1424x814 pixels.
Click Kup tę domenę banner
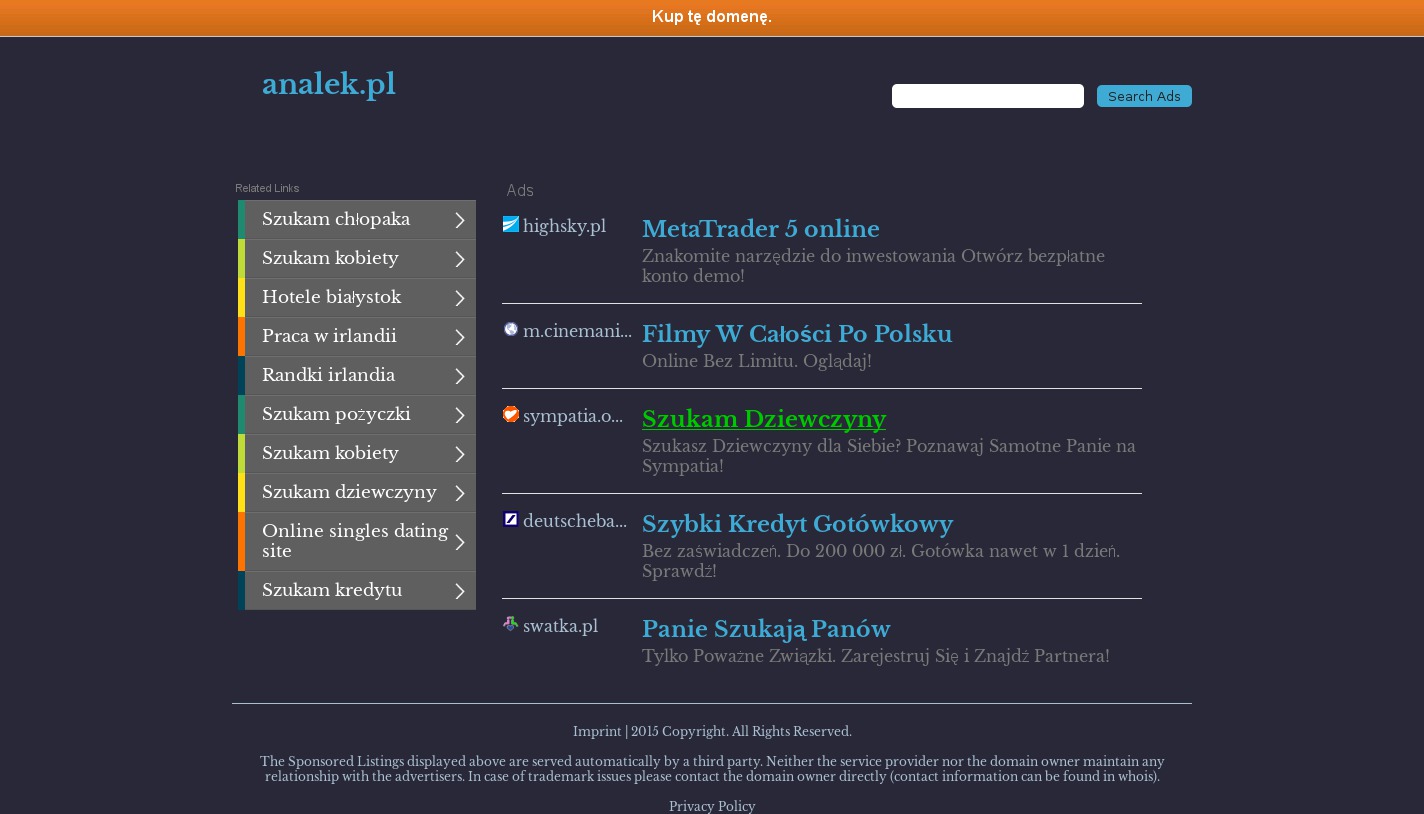[711, 17]
